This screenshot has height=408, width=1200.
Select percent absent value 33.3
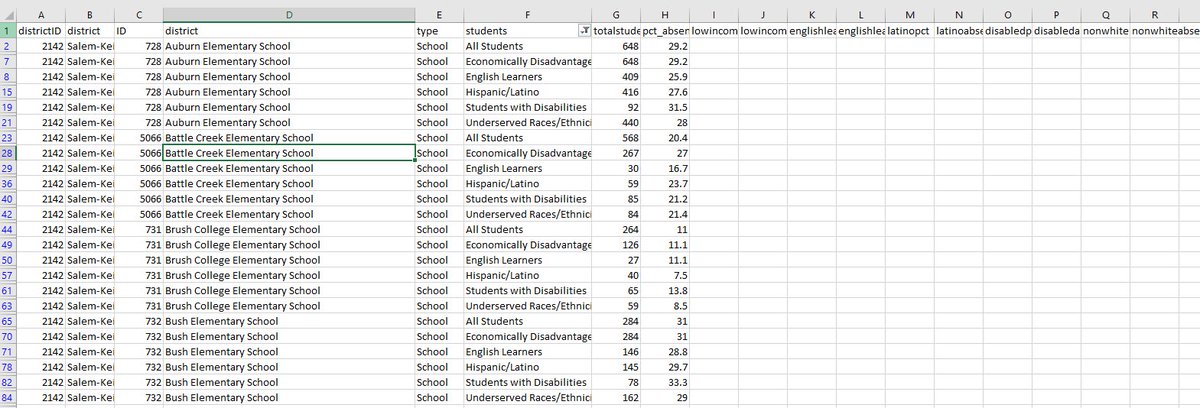pyautogui.click(x=665, y=383)
